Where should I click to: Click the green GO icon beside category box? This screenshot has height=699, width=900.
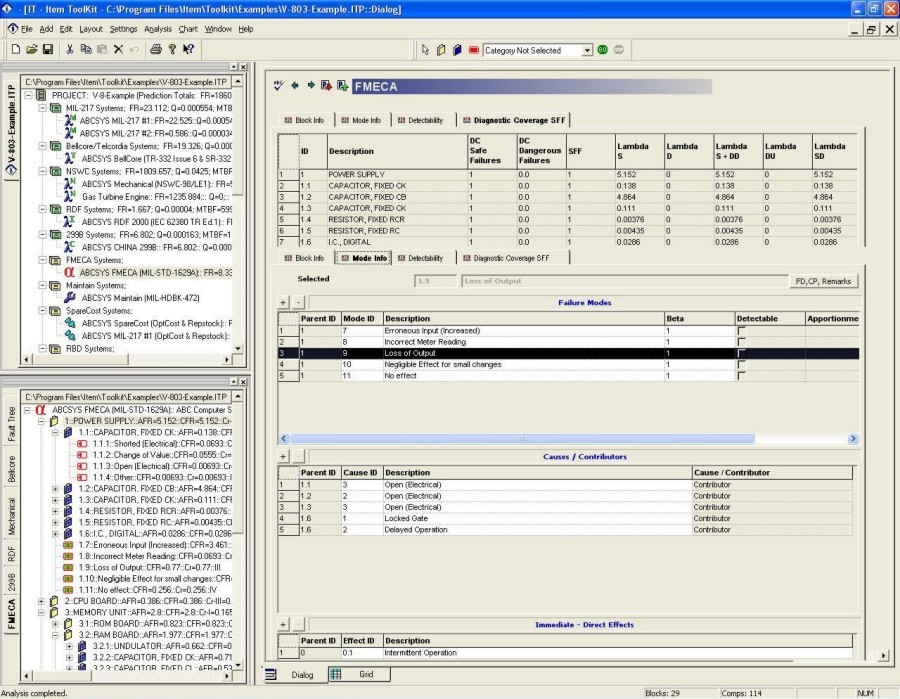pos(602,50)
